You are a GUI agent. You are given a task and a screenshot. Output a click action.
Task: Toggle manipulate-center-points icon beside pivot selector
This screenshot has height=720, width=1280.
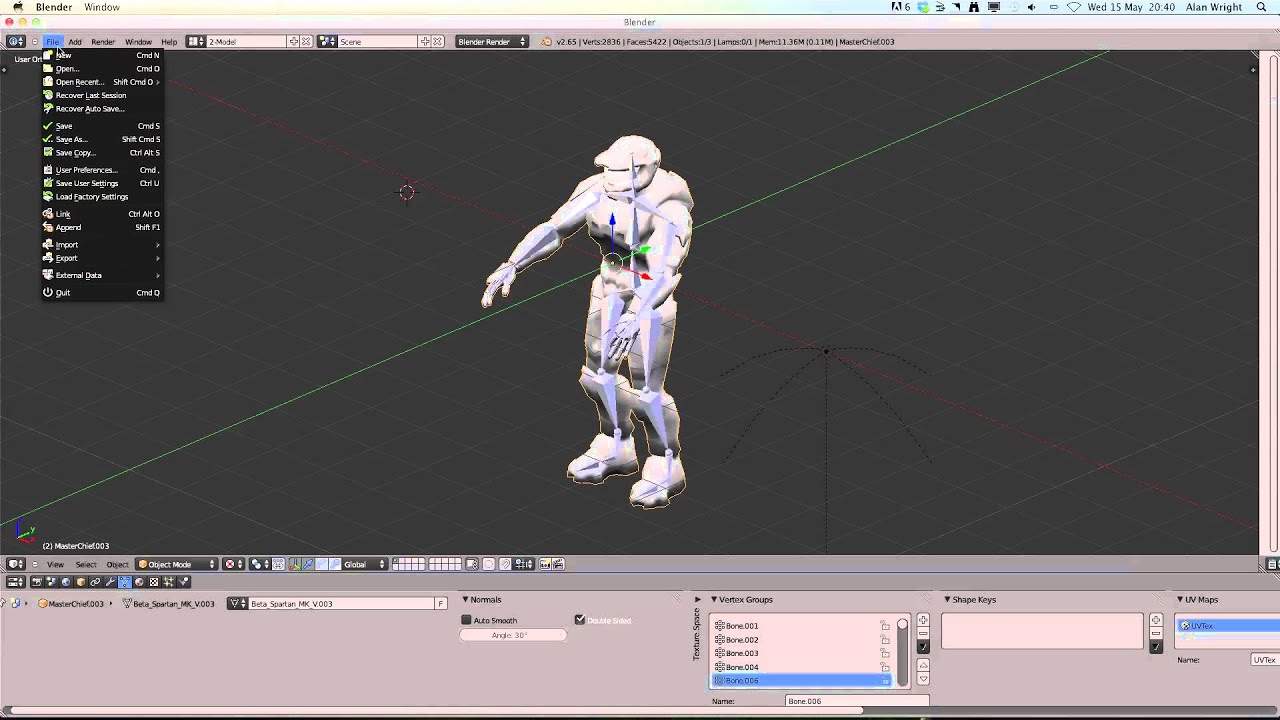[x=278, y=564]
